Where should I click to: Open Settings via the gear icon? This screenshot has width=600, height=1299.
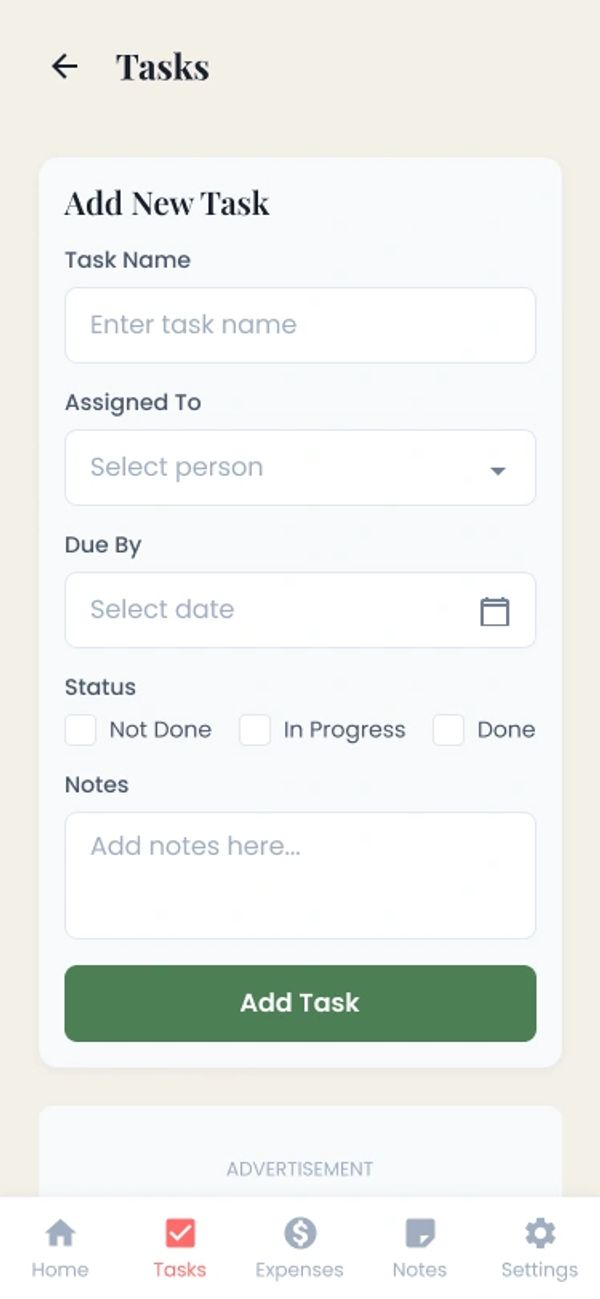[540, 1233]
